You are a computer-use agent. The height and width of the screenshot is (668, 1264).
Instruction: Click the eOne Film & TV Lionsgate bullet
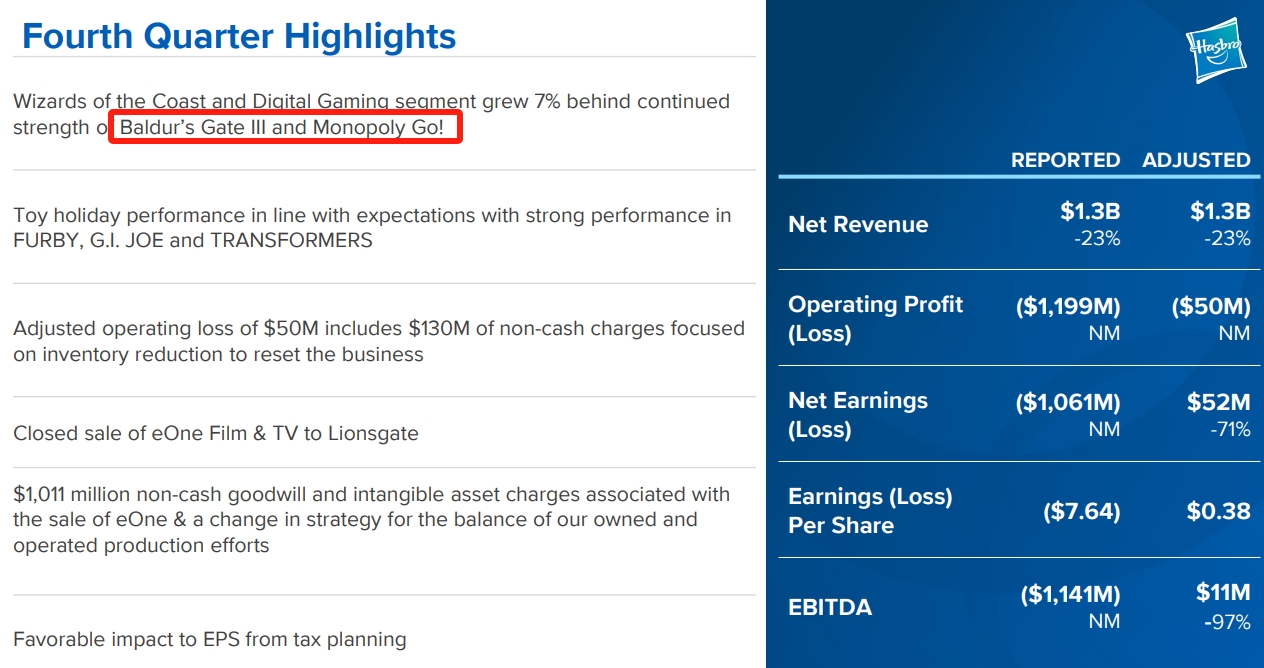point(216,434)
